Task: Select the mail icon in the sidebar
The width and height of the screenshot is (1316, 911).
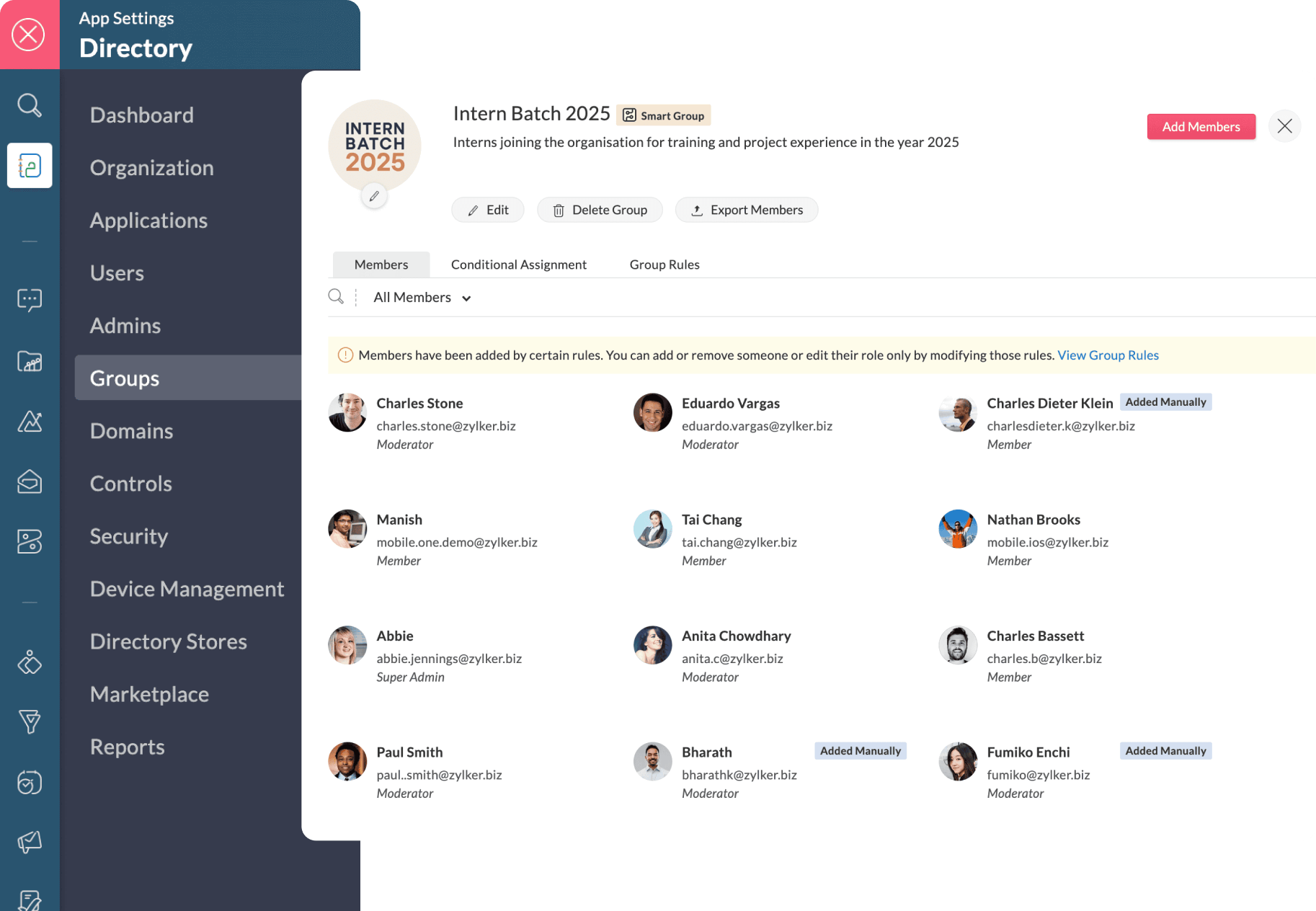Action: click(30, 482)
